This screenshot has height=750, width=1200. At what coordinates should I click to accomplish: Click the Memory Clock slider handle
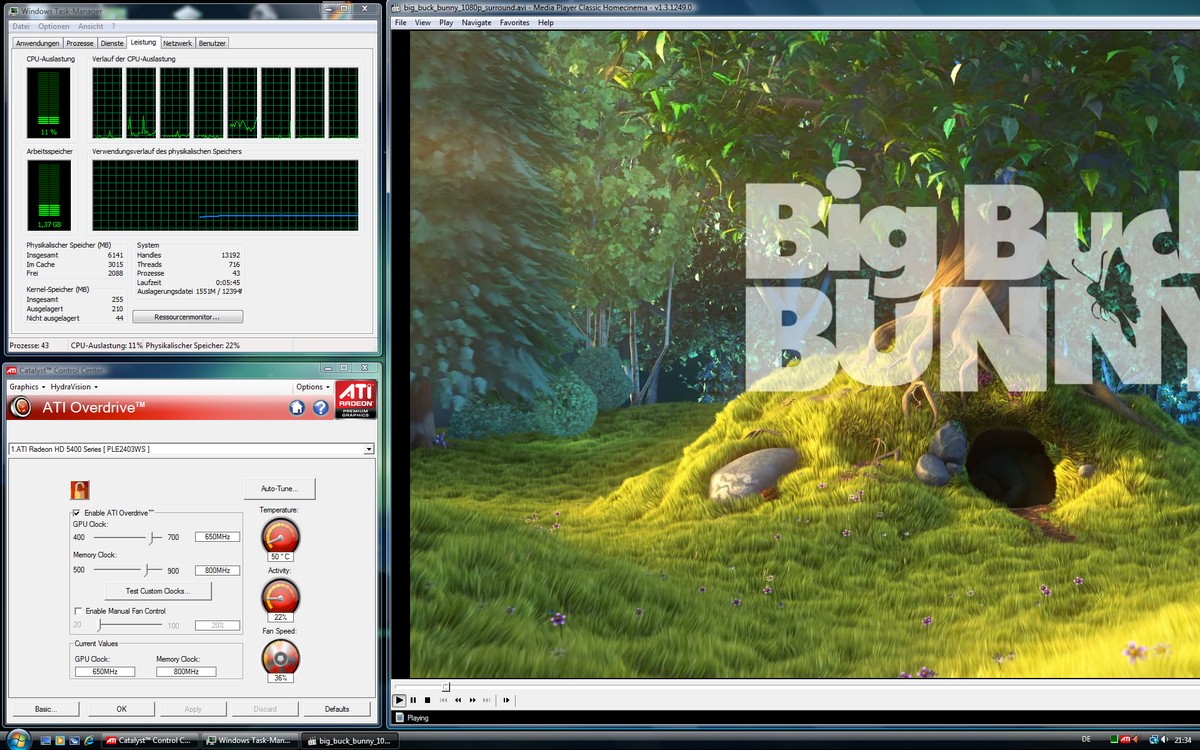pyautogui.click(x=146, y=569)
